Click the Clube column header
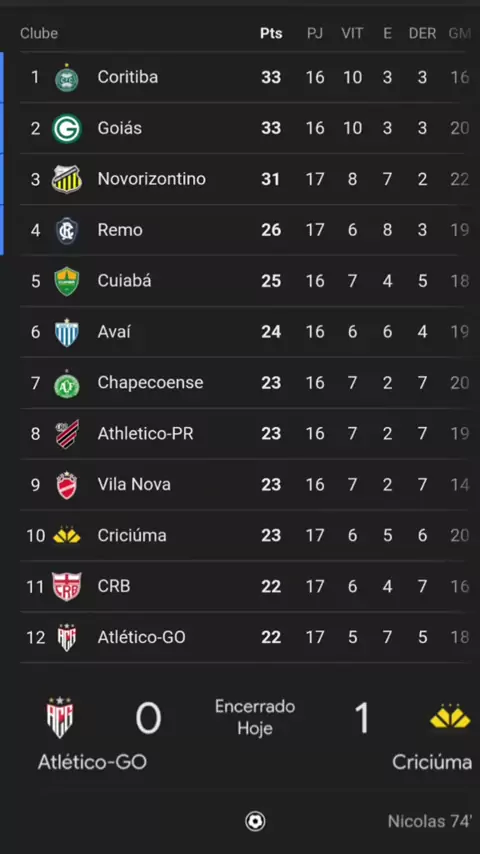480x854 pixels. [x=39, y=34]
